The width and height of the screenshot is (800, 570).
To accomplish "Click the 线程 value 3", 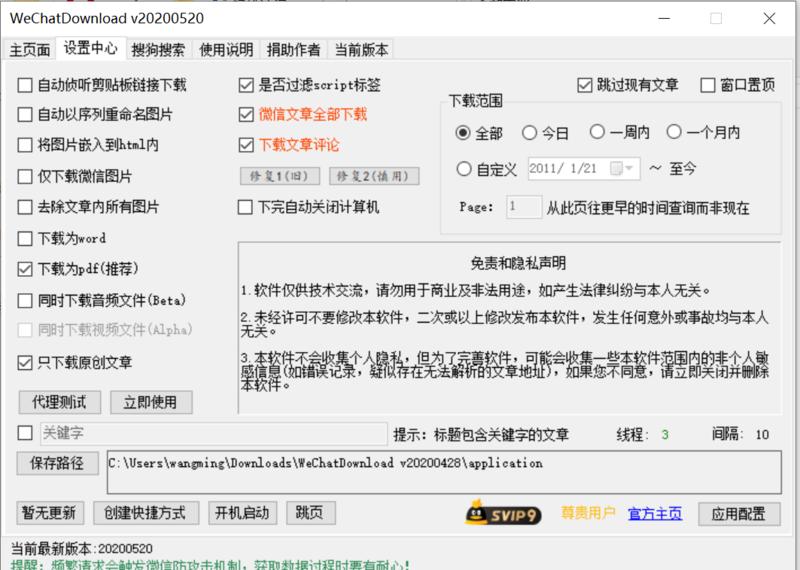I will [x=664, y=435].
